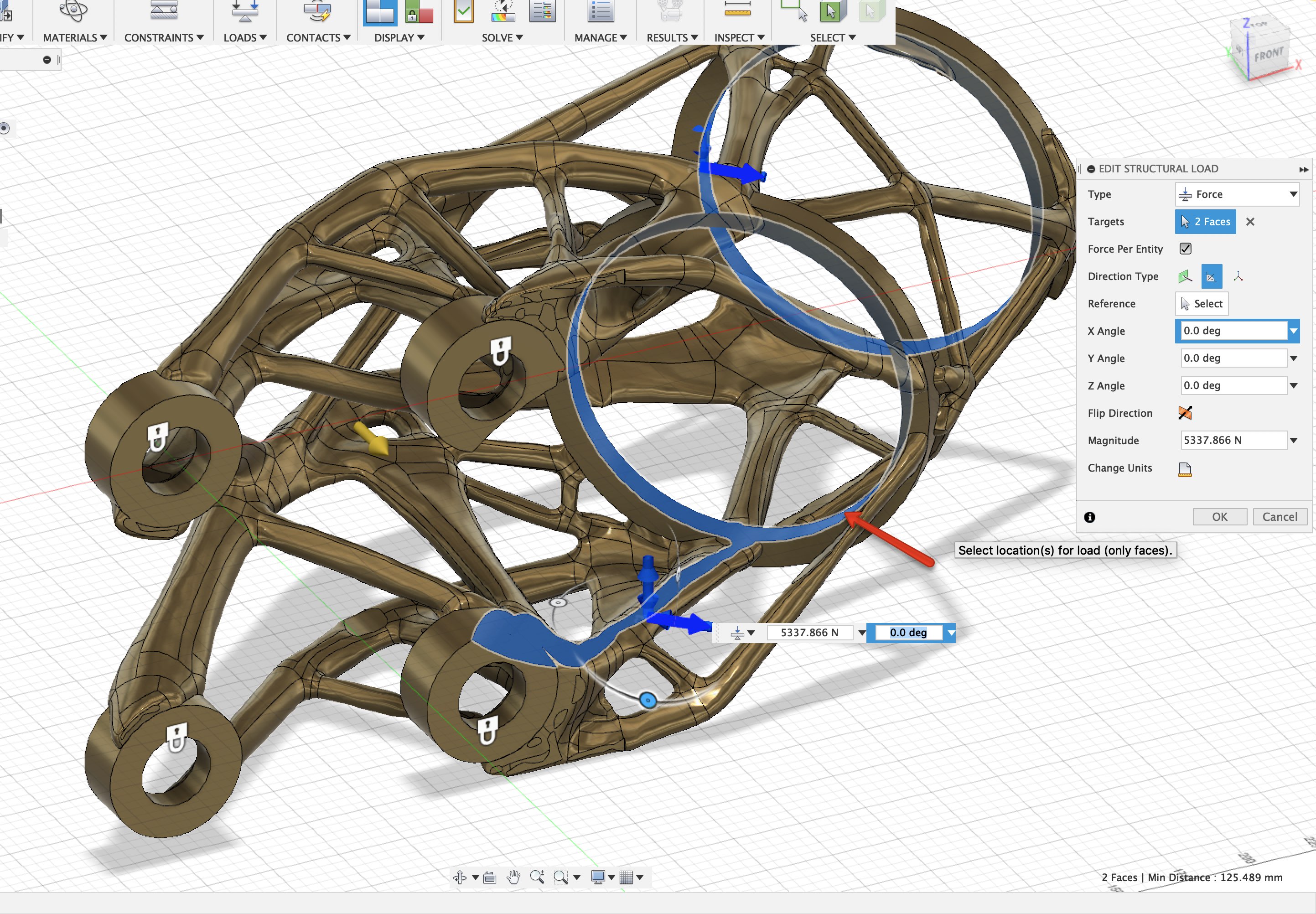Select the Orbit tool in navigation bar

click(x=459, y=877)
